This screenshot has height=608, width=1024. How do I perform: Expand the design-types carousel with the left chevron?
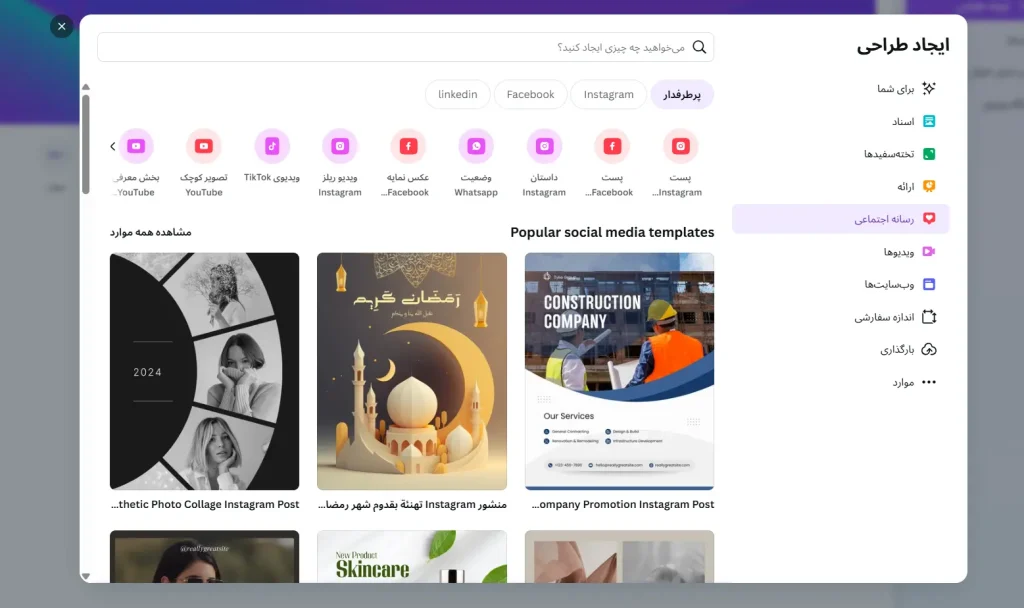(x=113, y=146)
